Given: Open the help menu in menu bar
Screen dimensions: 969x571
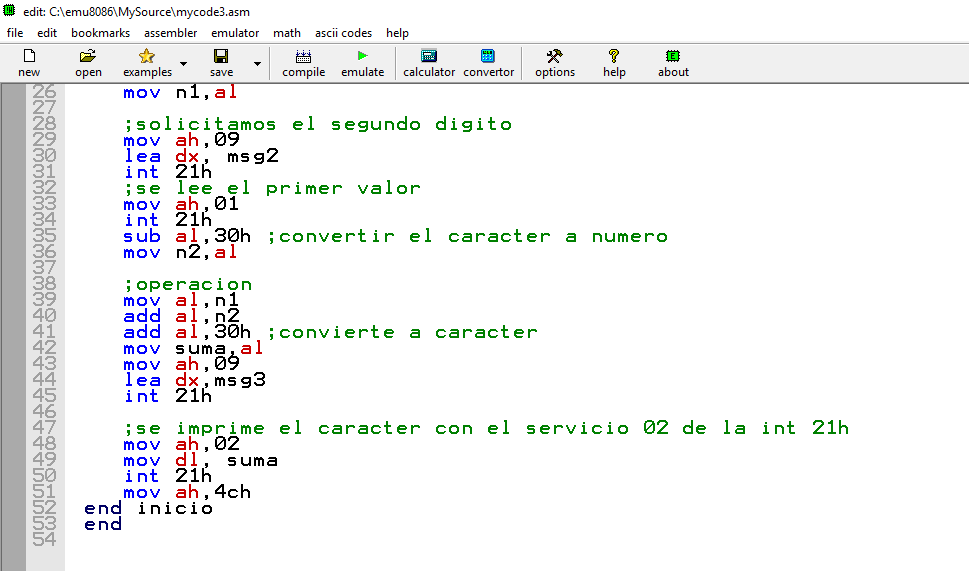Looking at the screenshot, I should tap(397, 33).
